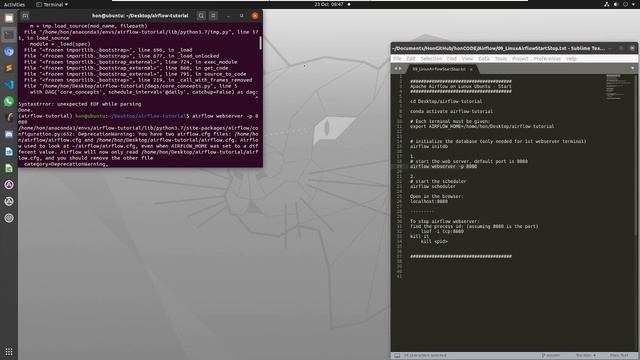Click 'cd Desktop/airflow-tutorial' line in Sublime
The height and width of the screenshot is (360, 640).
[x=446, y=101]
